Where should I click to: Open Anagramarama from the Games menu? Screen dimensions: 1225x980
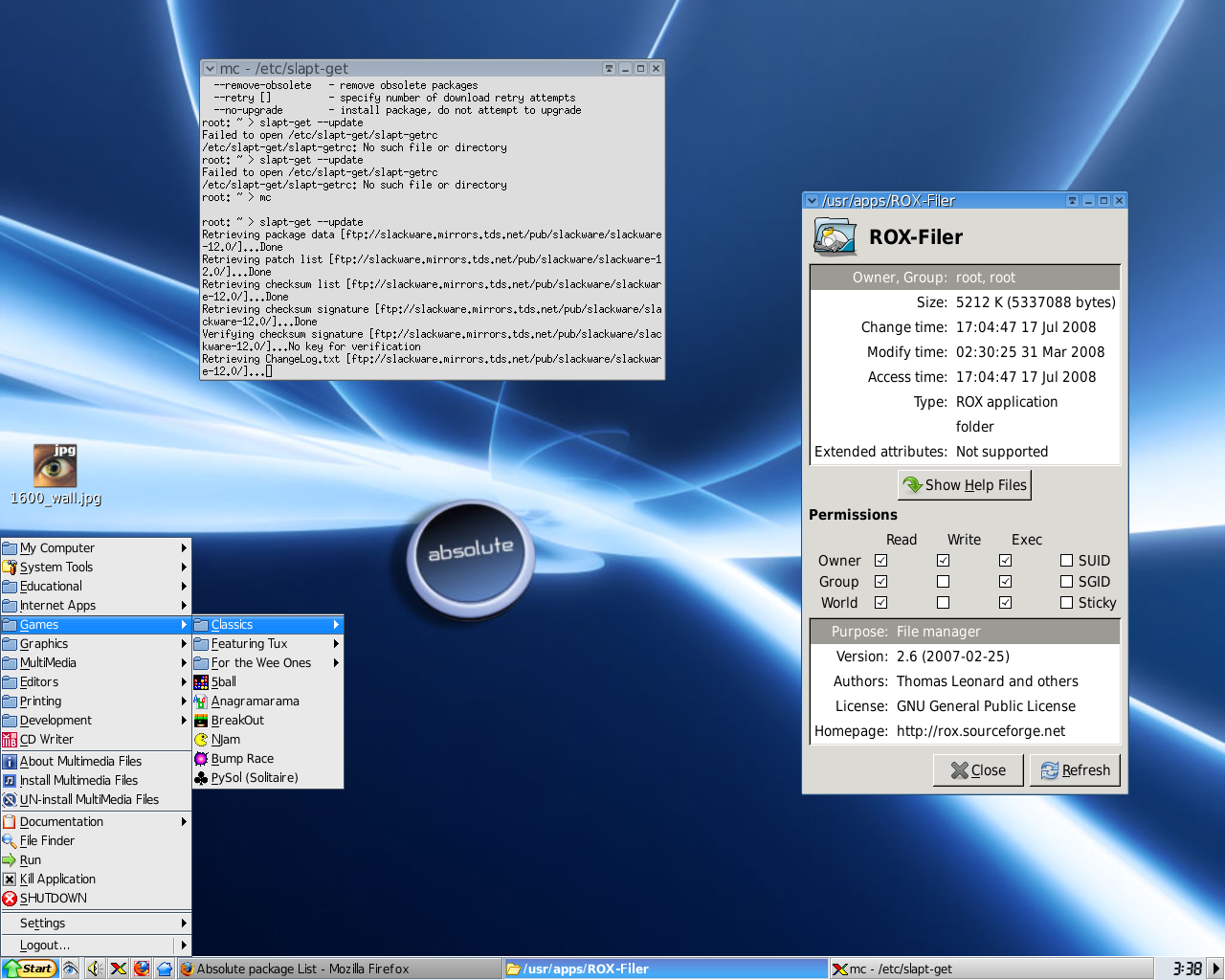(268, 702)
